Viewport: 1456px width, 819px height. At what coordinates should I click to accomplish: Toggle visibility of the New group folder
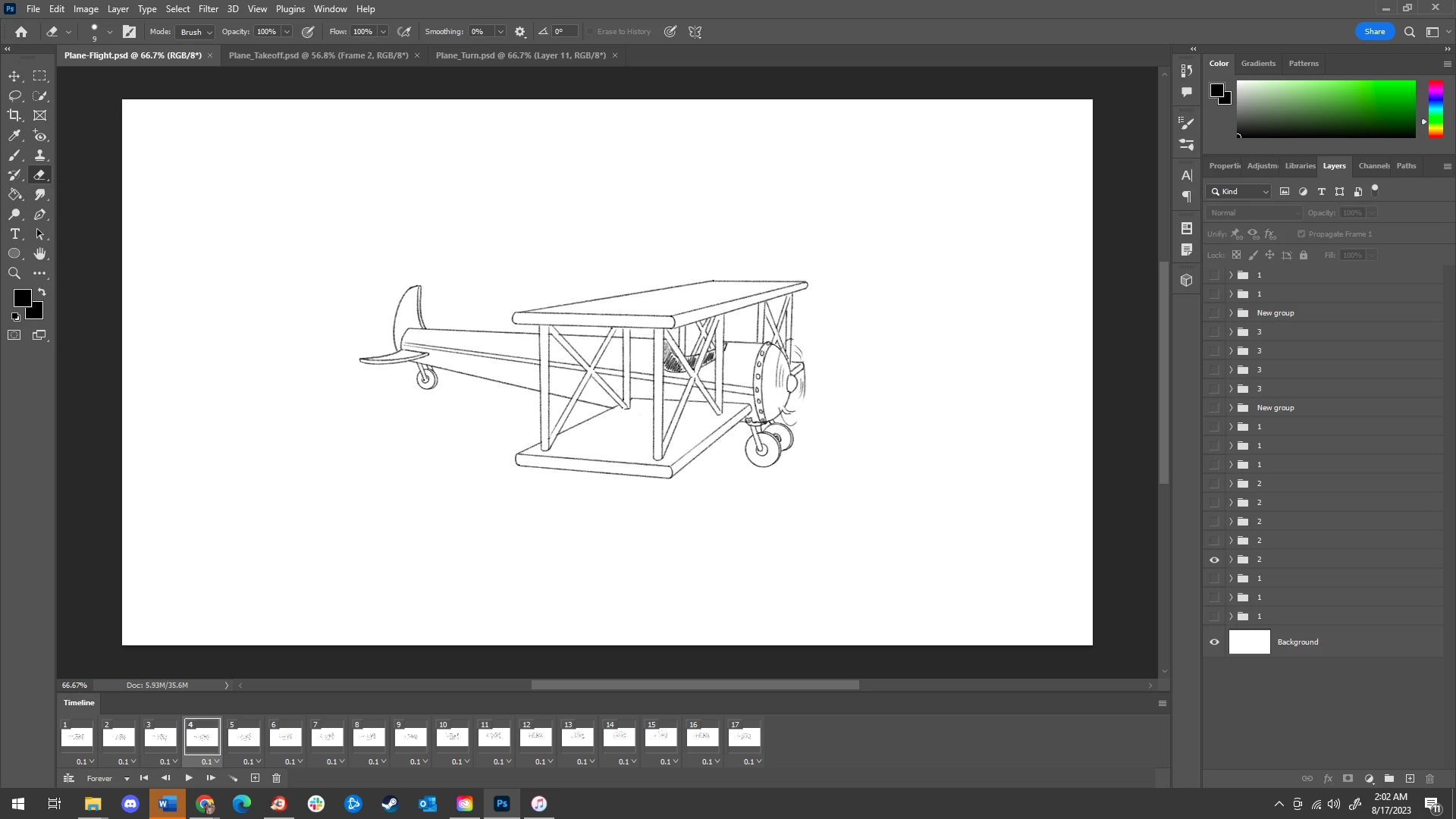1214,312
